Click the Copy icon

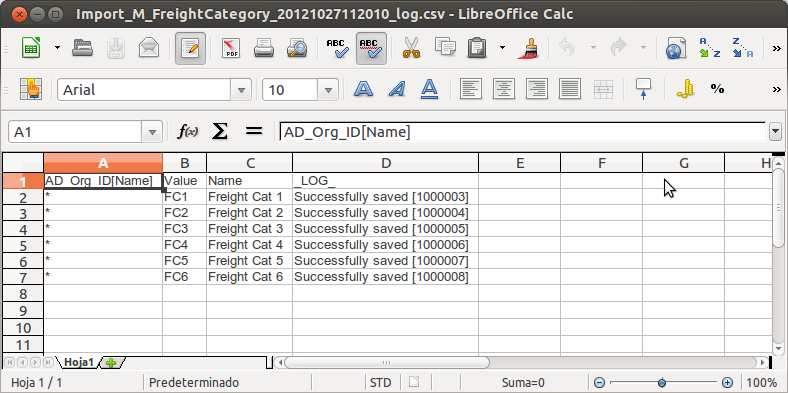coord(445,48)
